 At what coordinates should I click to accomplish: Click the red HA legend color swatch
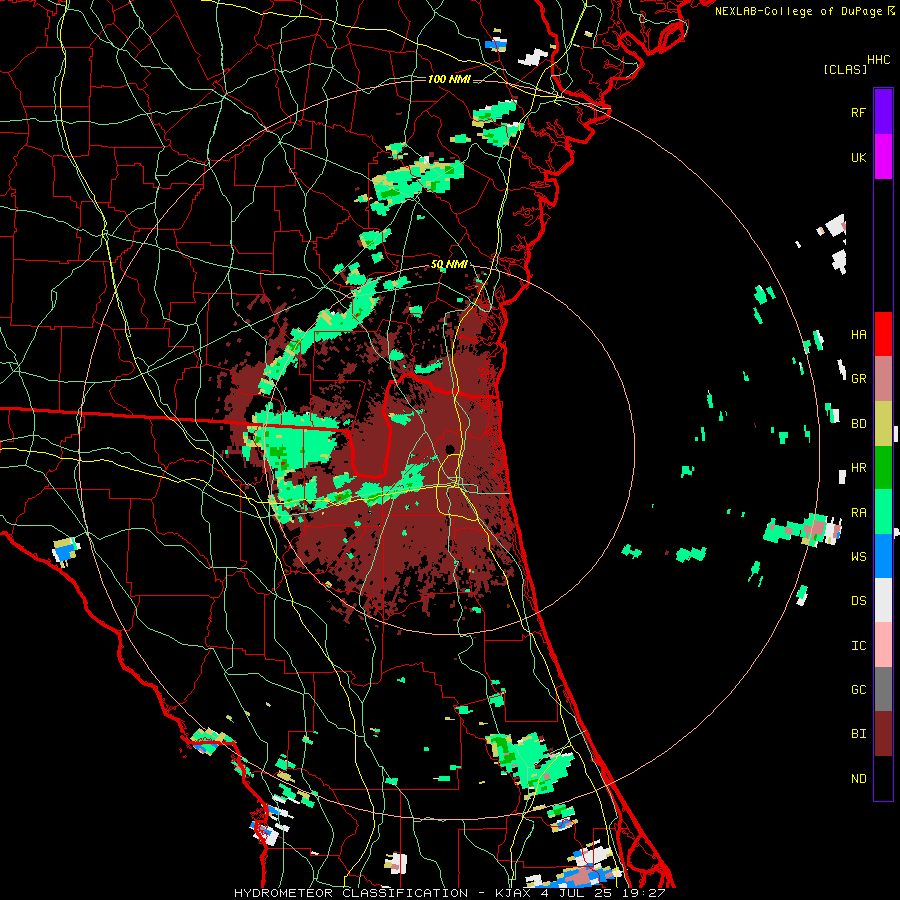pos(883,334)
